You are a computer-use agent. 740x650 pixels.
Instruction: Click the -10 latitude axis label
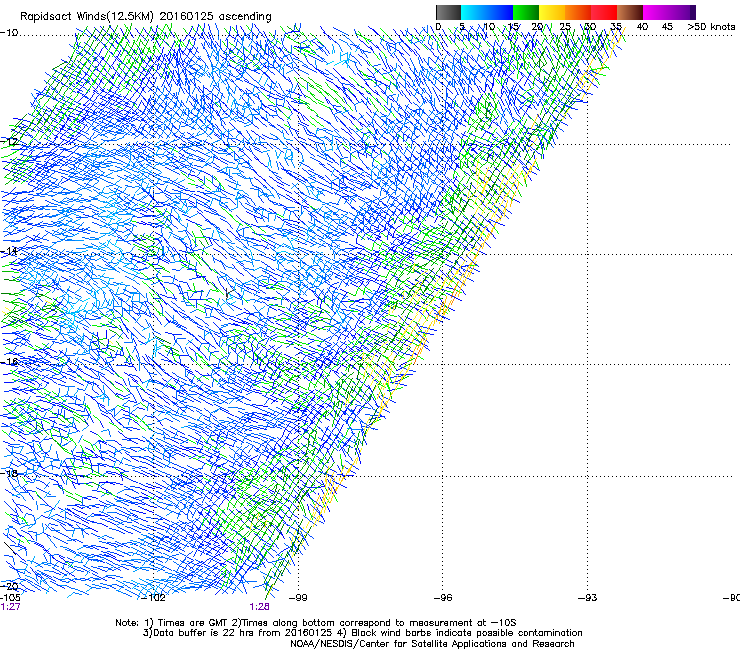(x=9, y=33)
